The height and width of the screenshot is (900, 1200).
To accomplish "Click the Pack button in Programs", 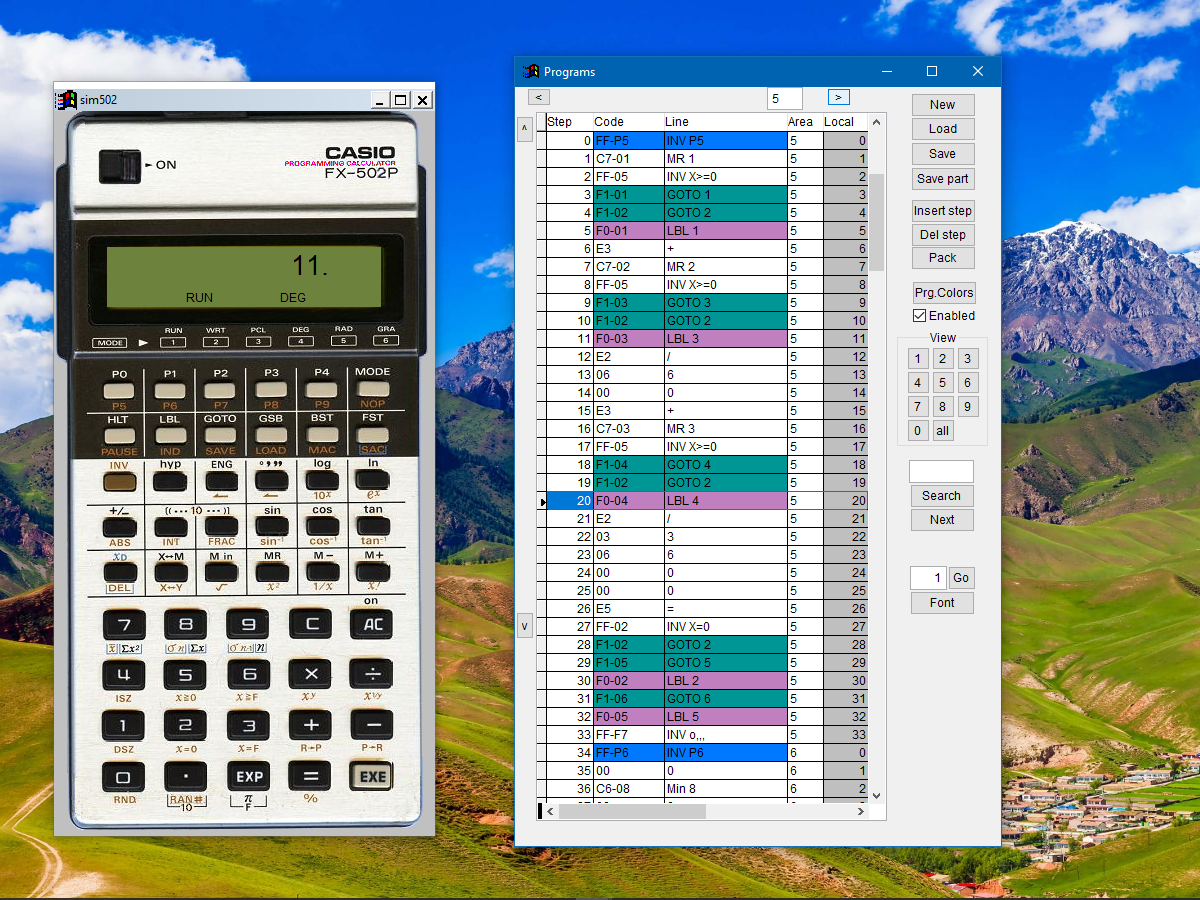I will point(942,258).
